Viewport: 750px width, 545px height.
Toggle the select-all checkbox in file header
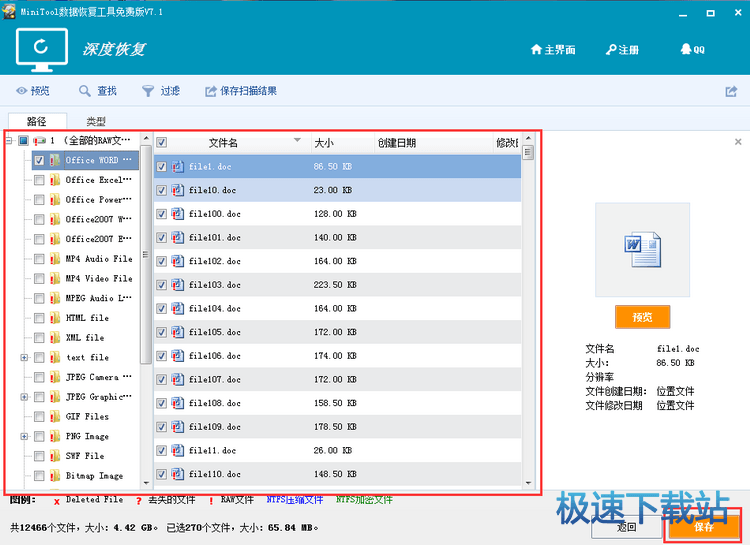[x=162, y=143]
